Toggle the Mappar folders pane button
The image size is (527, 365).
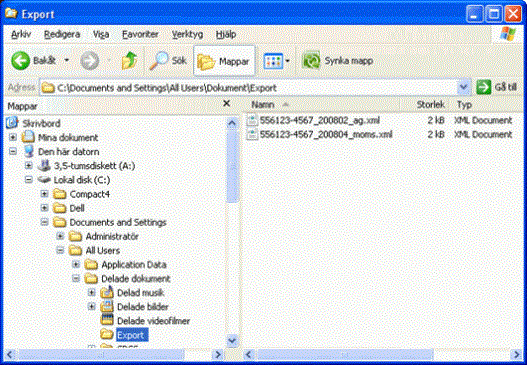[224, 61]
